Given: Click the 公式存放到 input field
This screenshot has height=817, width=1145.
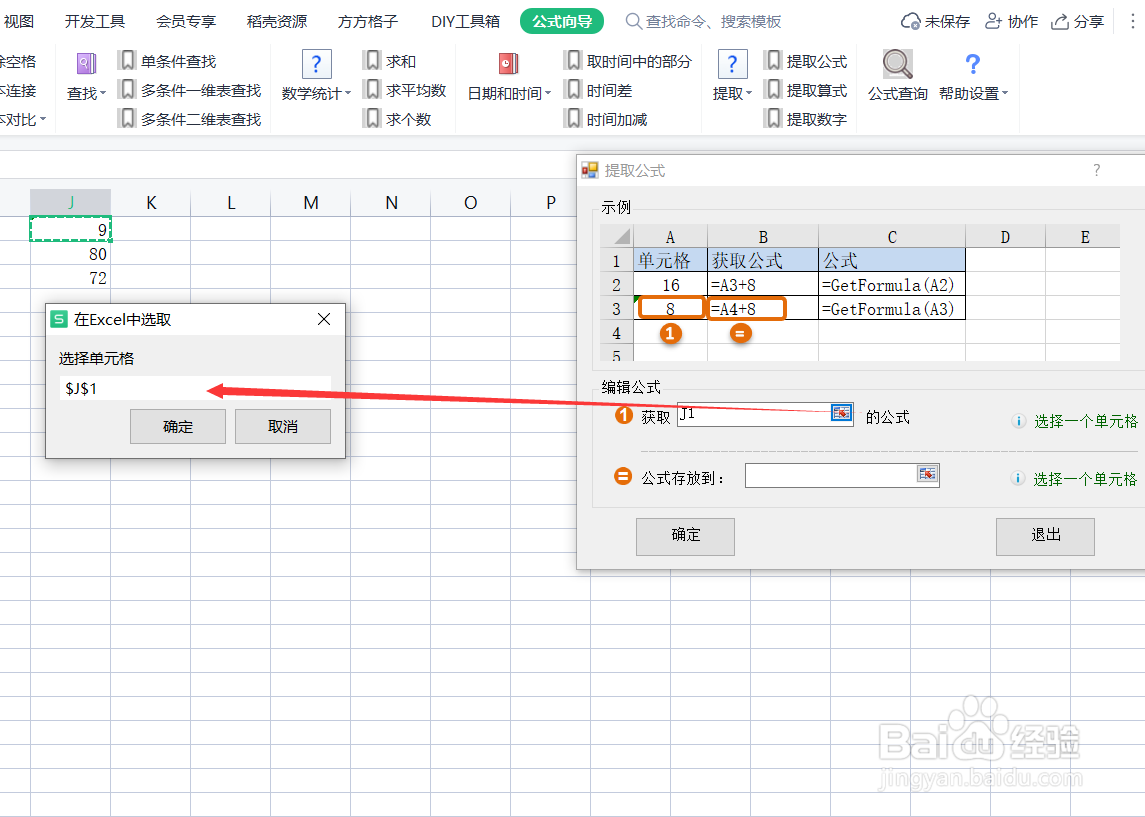Looking at the screenshot, I should [830, 475].
